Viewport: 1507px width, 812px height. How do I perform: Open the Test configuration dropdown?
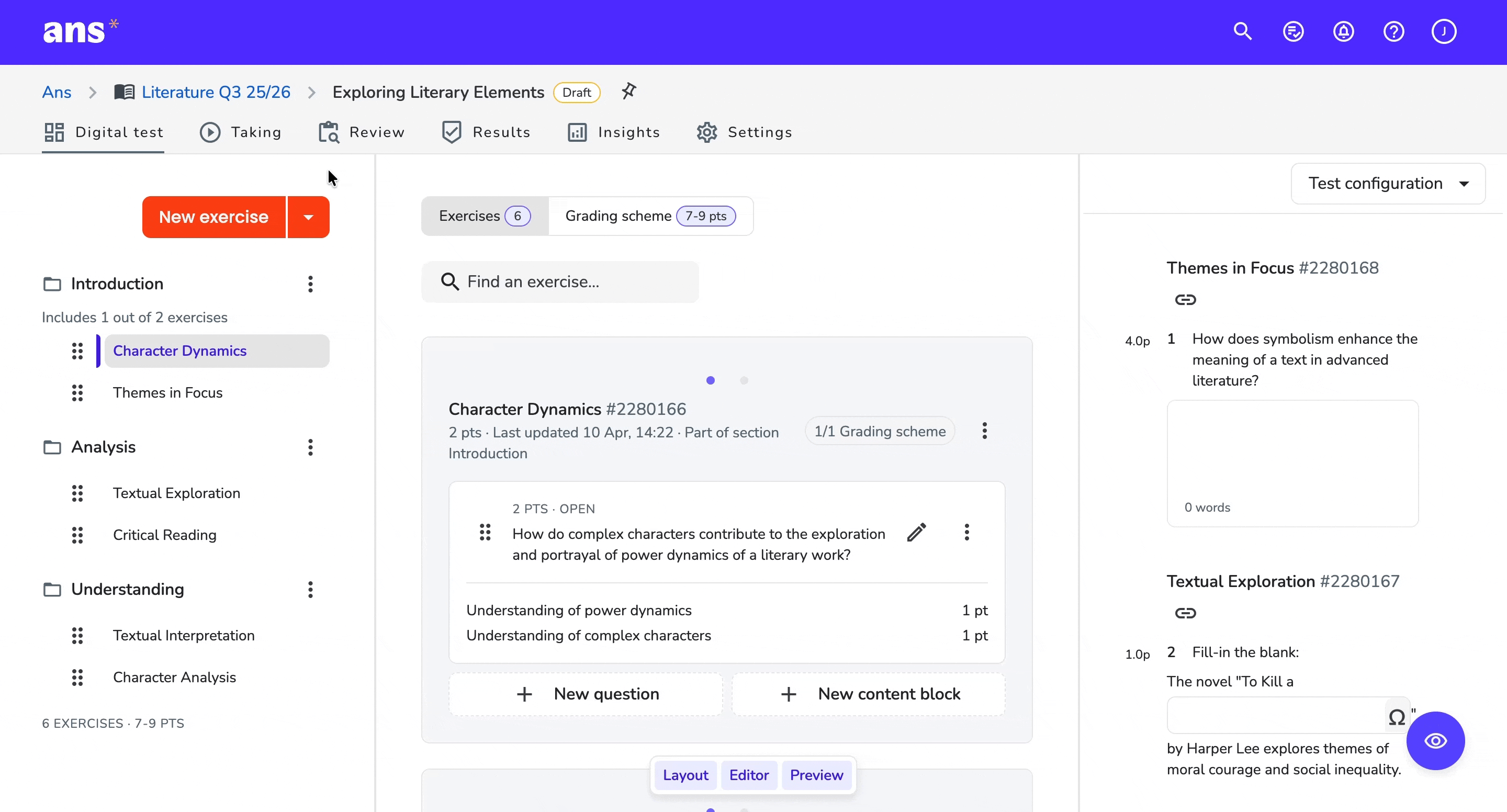click(1388, 184)
